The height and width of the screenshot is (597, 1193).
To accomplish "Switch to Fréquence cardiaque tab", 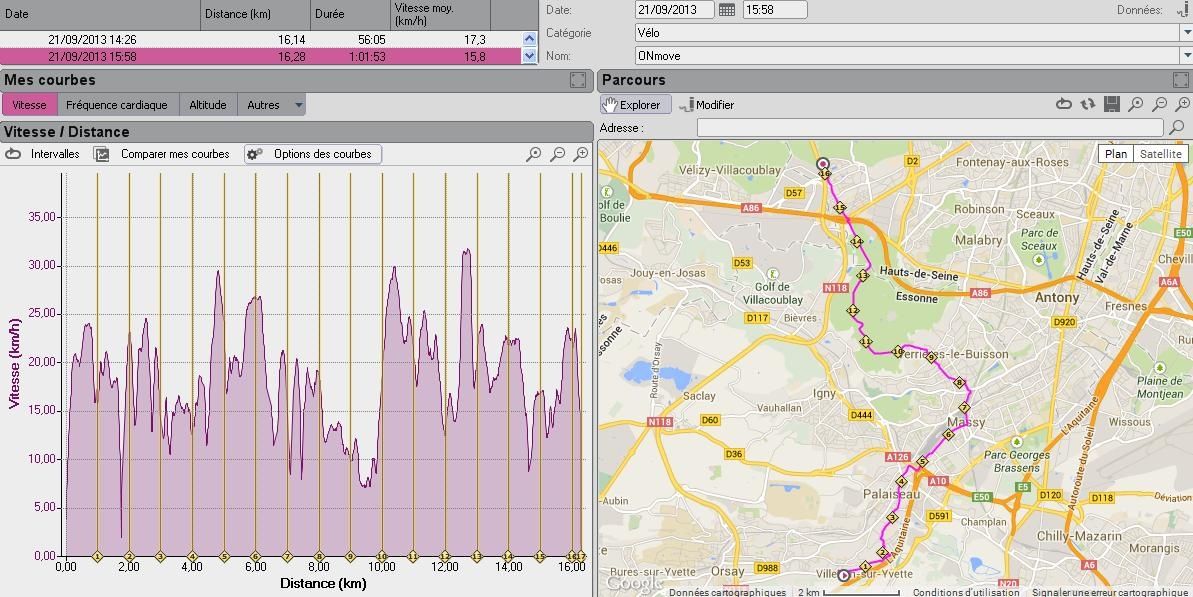I will click(x=117, y=105).
